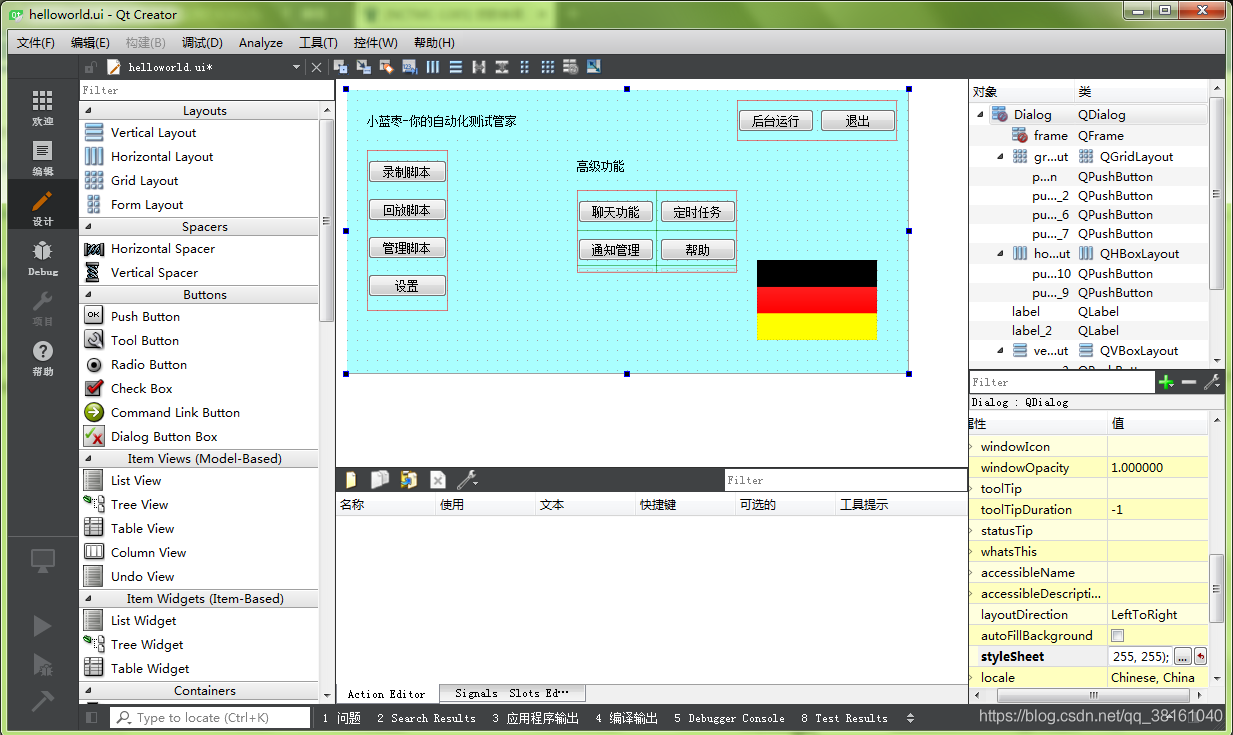Switch to the Signals Slots Editor tab
Viewport: 1233px width, 735px height.
tap(512, 693)
